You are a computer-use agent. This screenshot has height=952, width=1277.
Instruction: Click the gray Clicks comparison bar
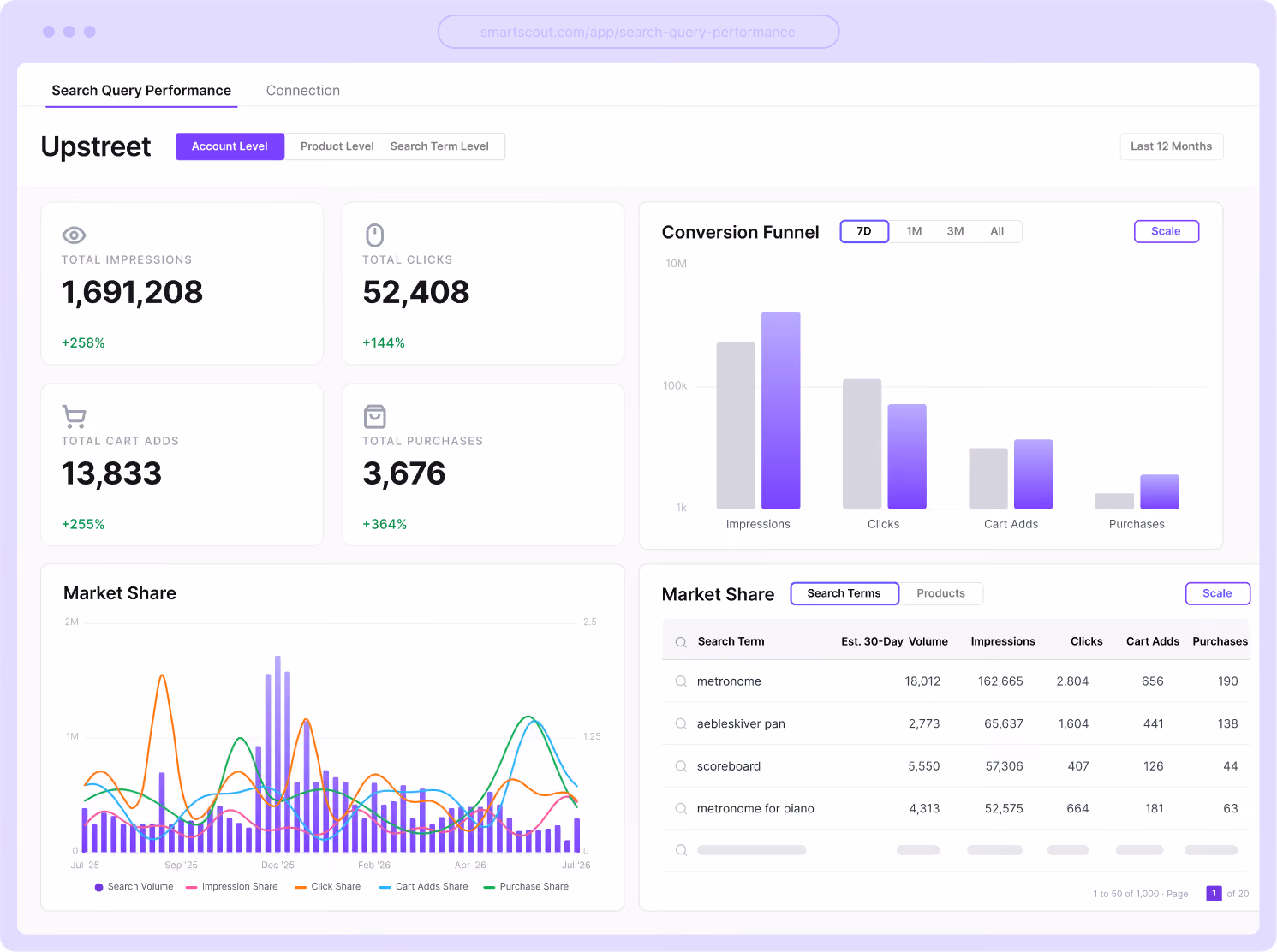(862, 444)
